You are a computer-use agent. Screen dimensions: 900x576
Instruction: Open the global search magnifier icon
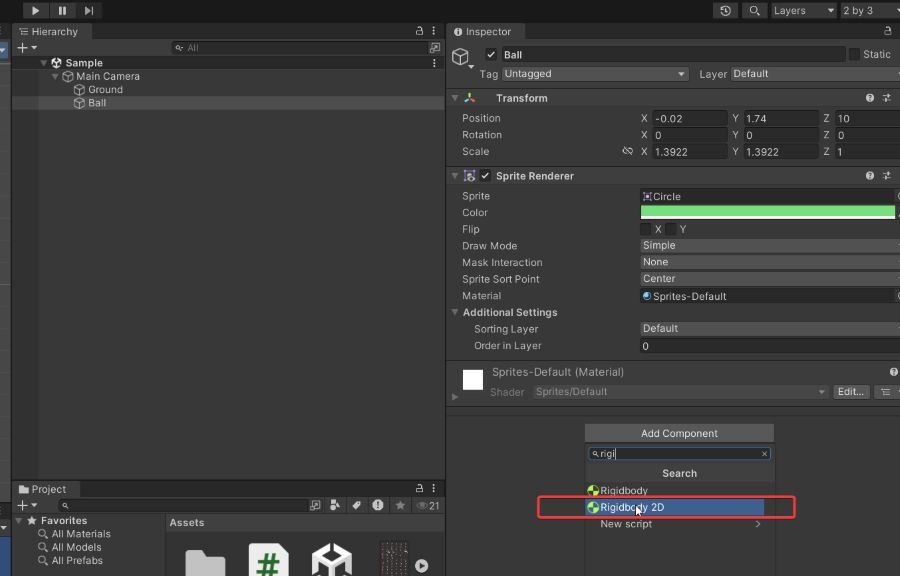(754, 10)
